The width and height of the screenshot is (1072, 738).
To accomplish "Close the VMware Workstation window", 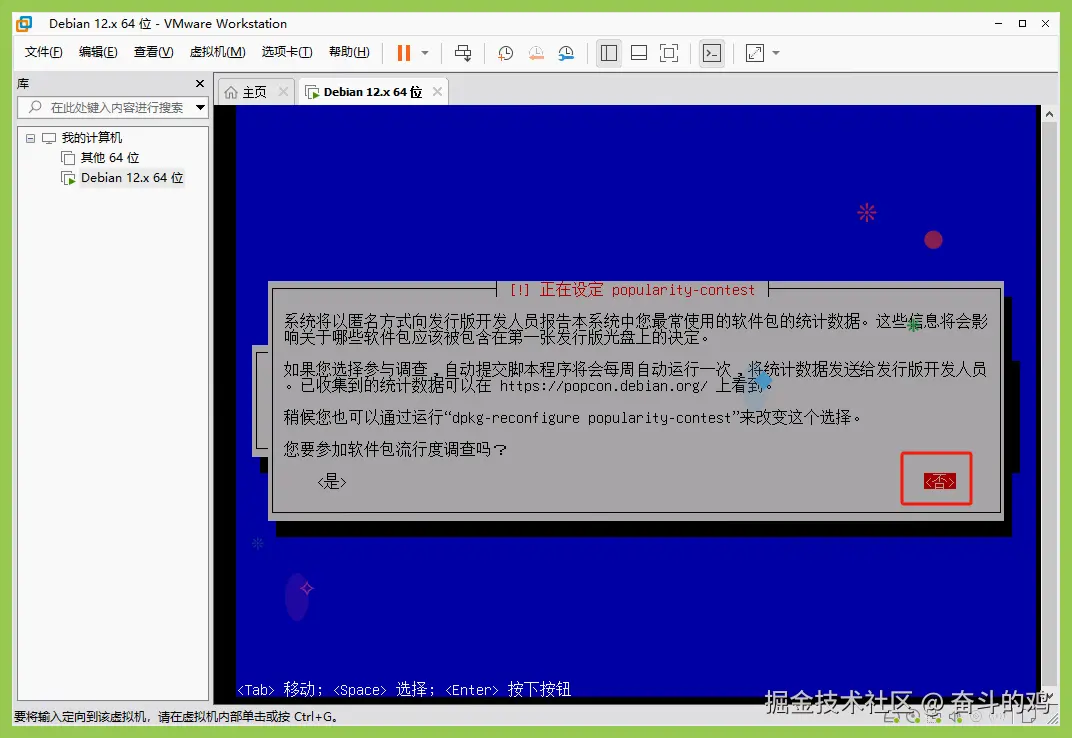I will 1045,23.
